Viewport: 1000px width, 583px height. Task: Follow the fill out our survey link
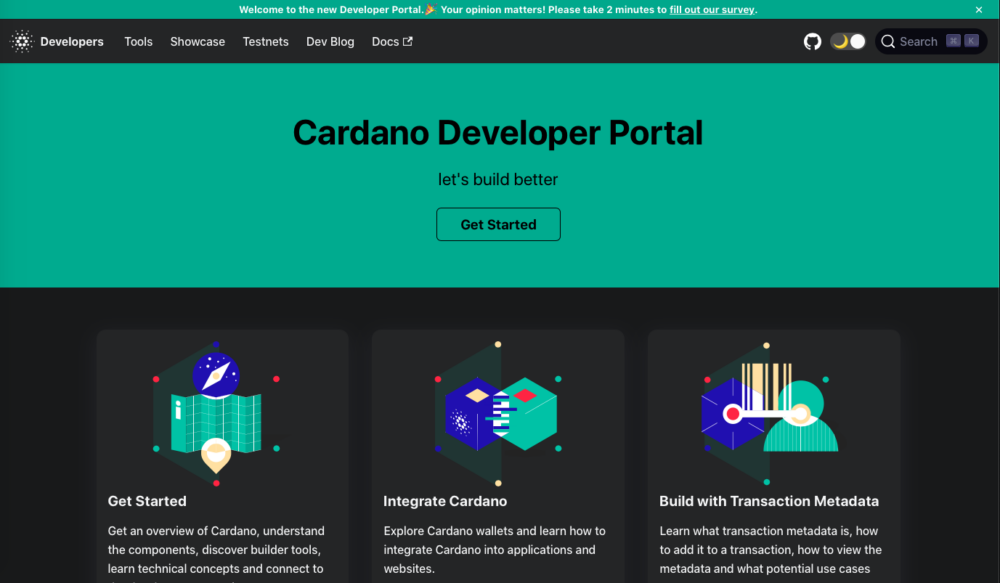coord(712,9)
